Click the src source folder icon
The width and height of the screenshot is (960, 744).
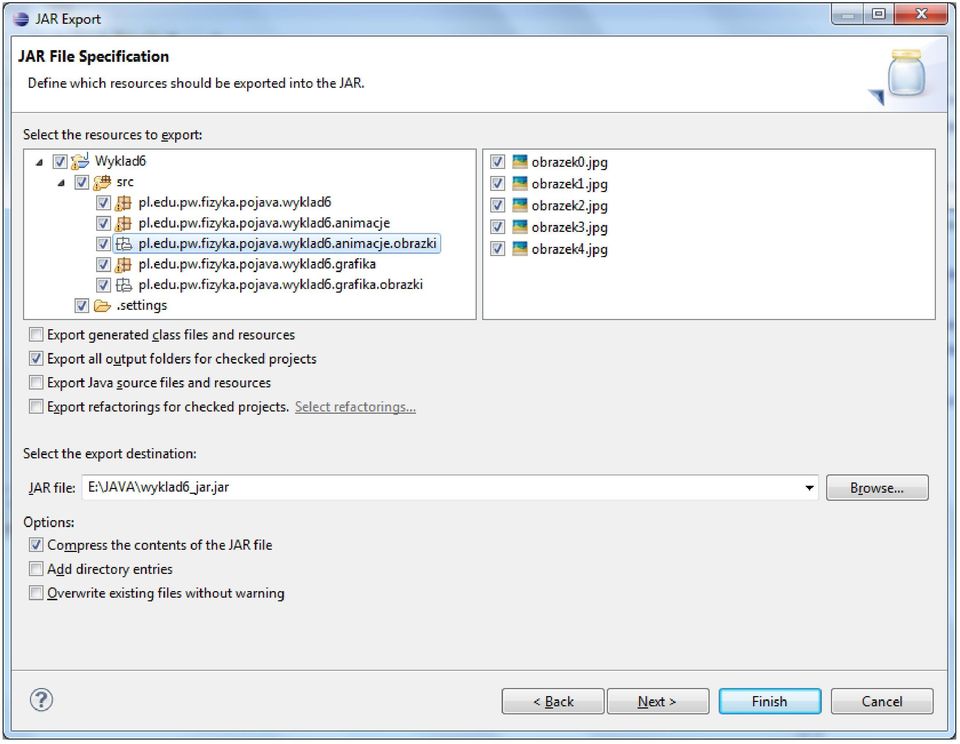[102, 182]
